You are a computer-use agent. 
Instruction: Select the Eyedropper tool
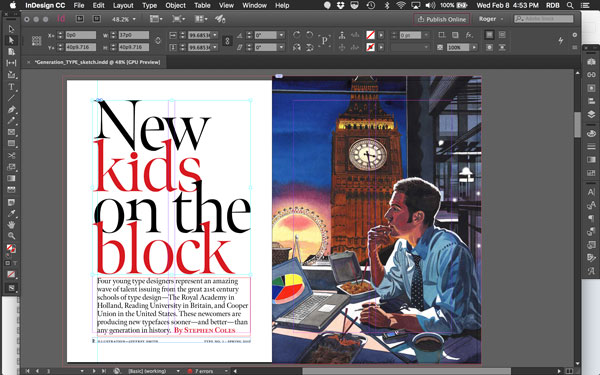point(11,213)
